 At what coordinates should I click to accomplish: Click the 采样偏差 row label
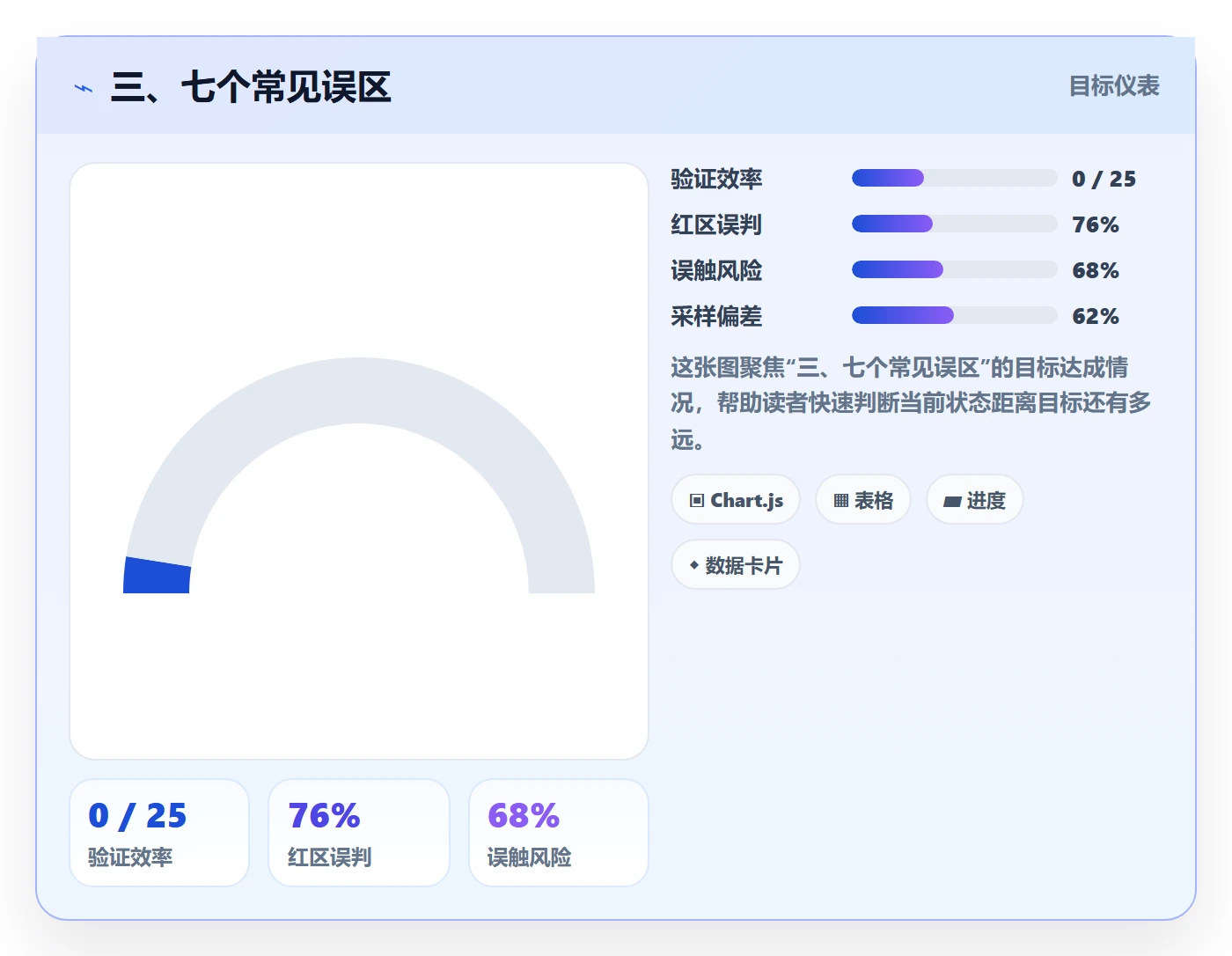pyautogui.click(x=716, y=316)
